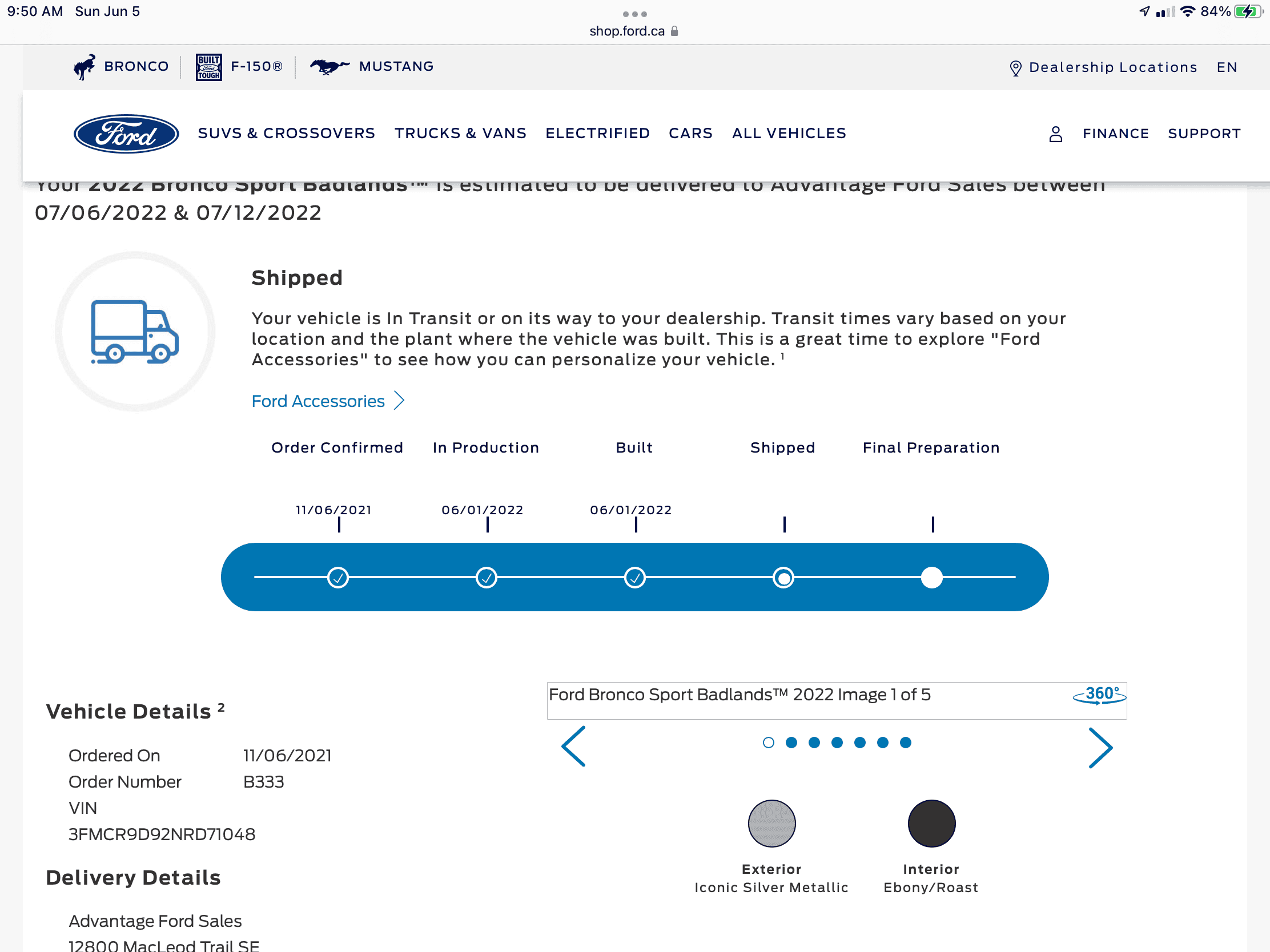Click the Iconic Silver Metallic exterior swatch

click(771, 824)
